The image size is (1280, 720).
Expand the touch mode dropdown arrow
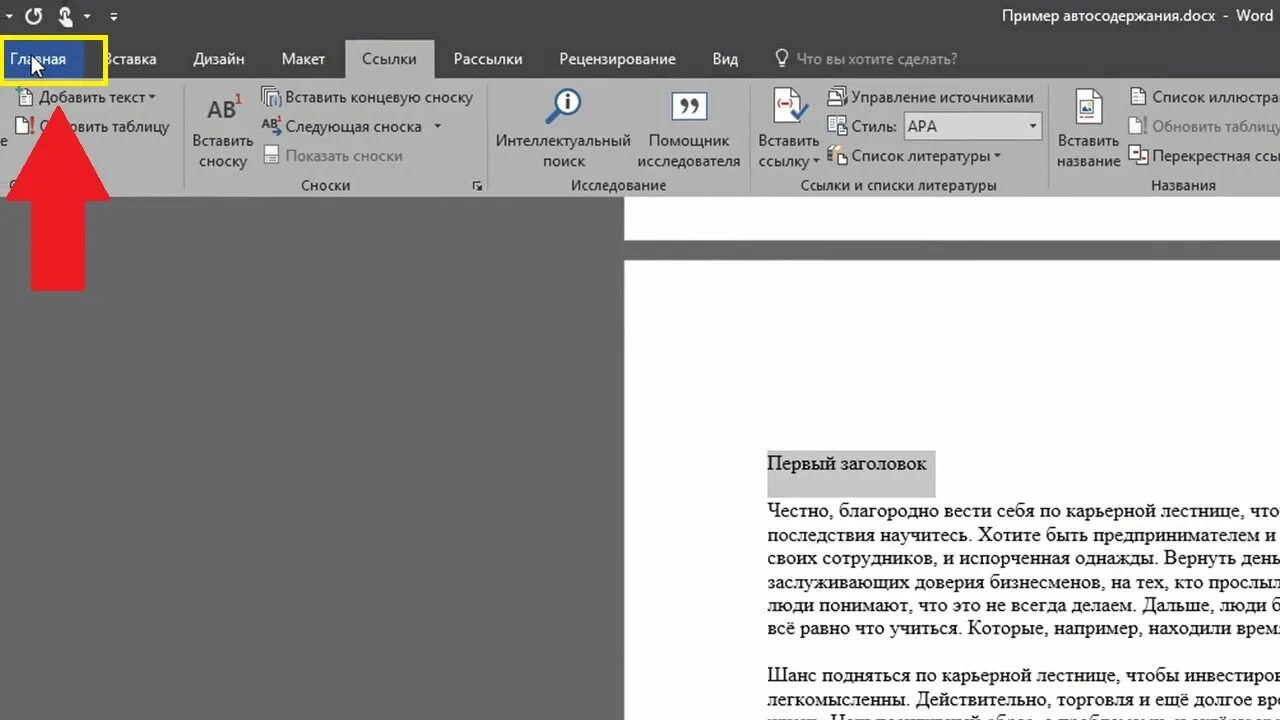(x=87, y=16)
